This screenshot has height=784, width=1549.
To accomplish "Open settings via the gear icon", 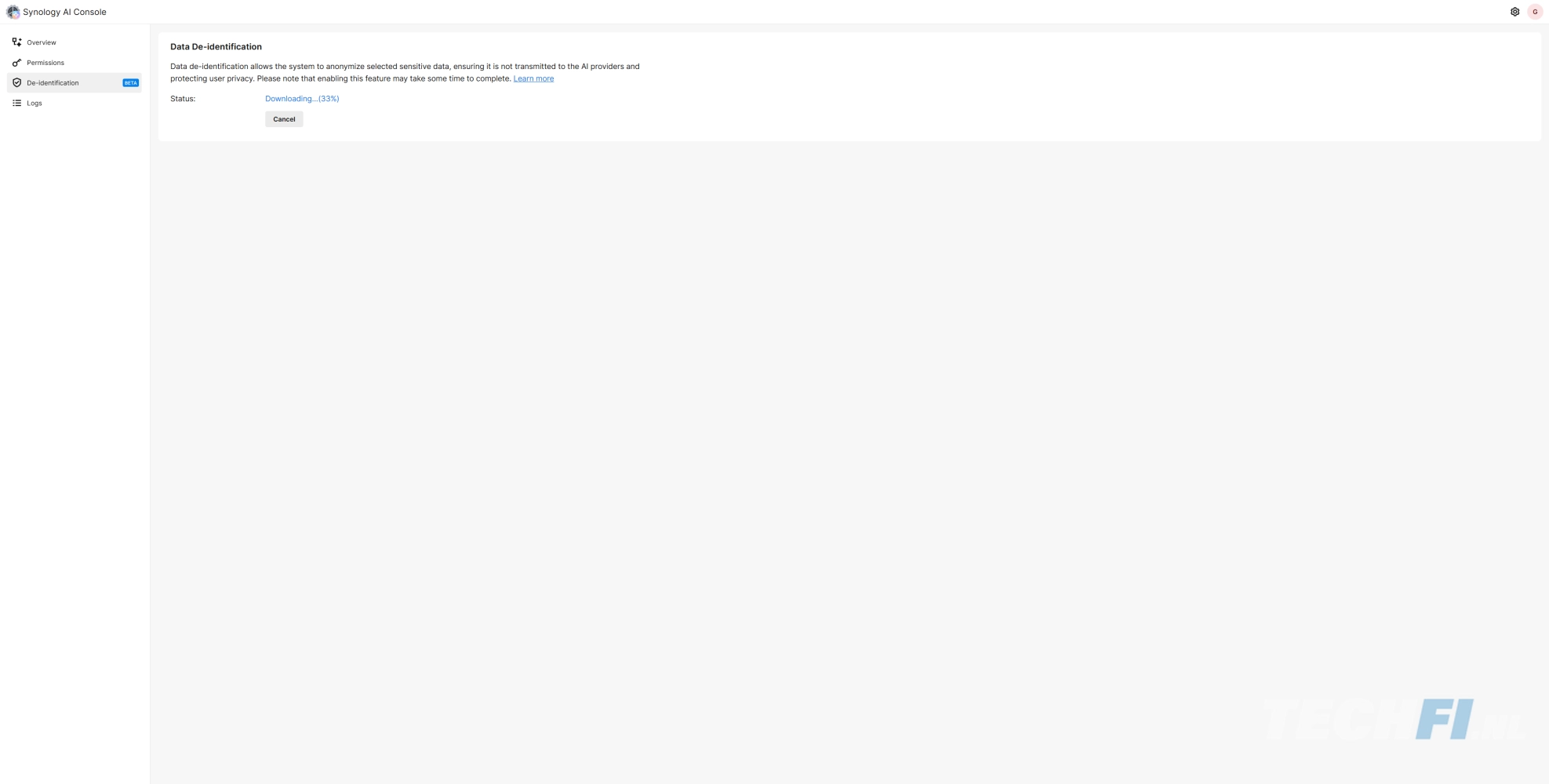I will [1514, 12].
